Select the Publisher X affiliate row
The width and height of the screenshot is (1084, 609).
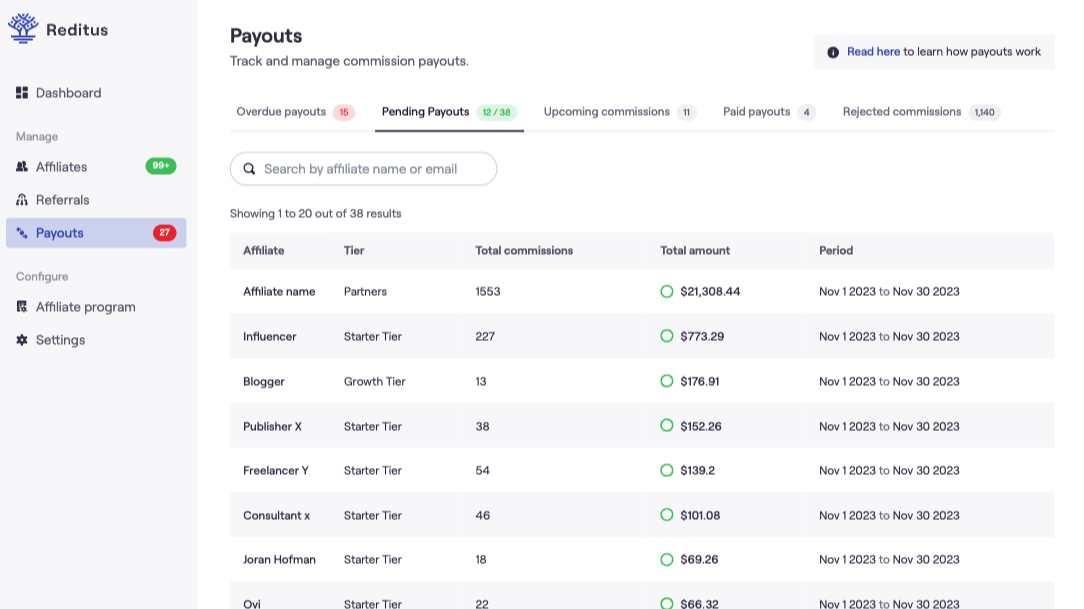pos(272,426)
